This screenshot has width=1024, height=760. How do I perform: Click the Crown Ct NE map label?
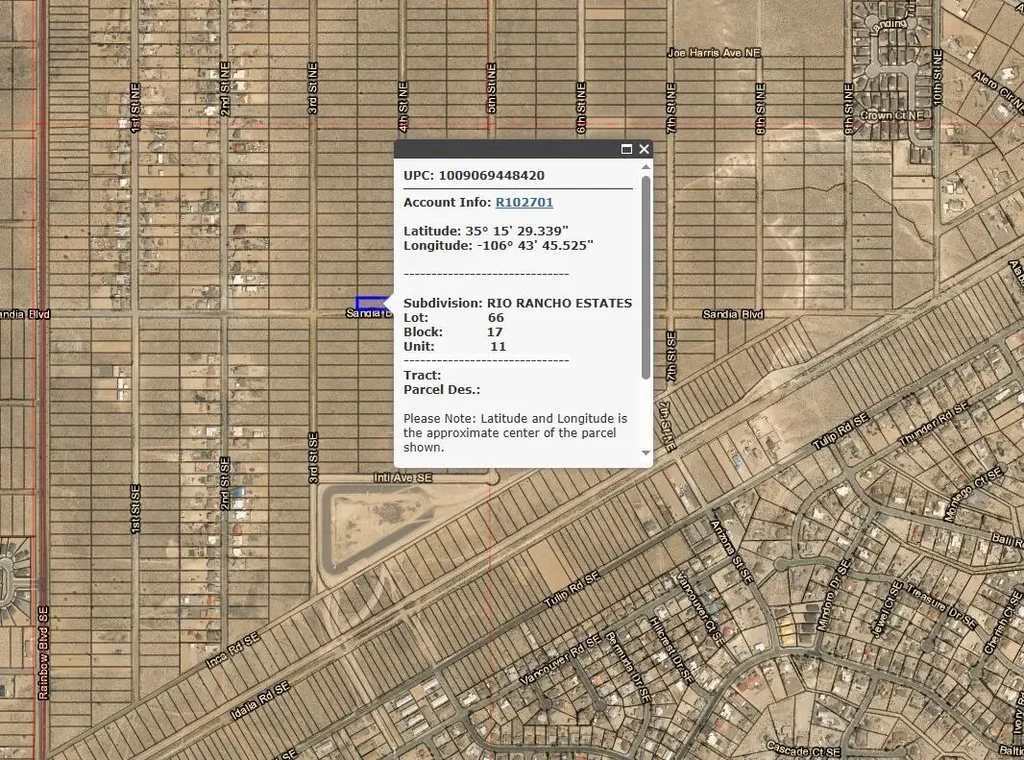pyautogui.click(x=893, y=116)
